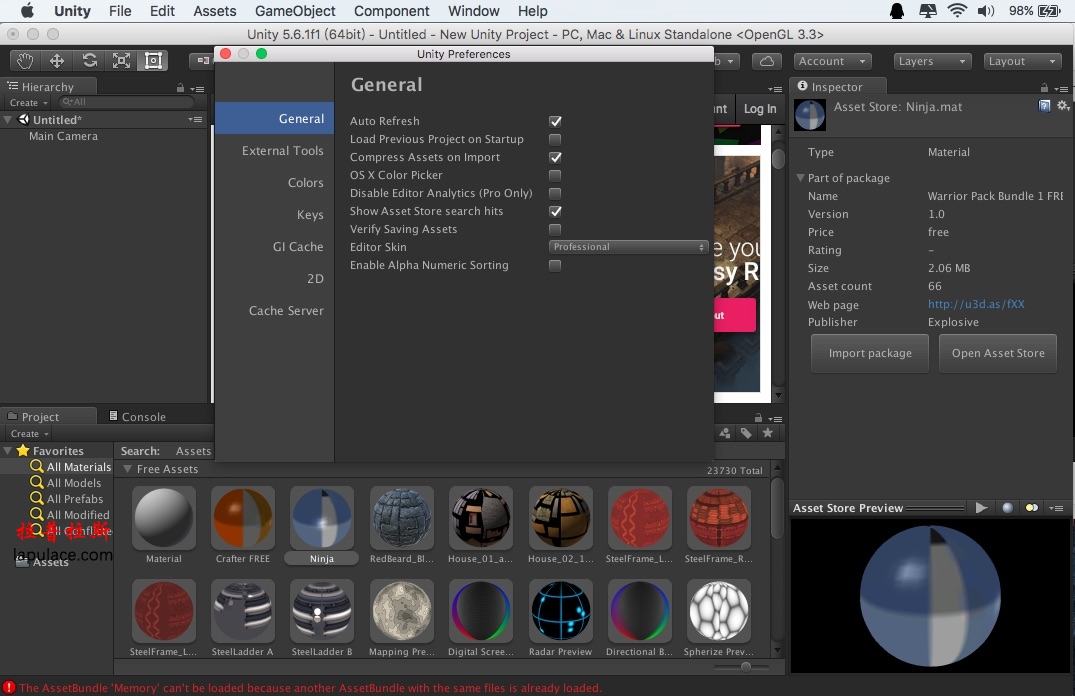
Task: Click the star save search icon
Action: [x=768, y=433]
